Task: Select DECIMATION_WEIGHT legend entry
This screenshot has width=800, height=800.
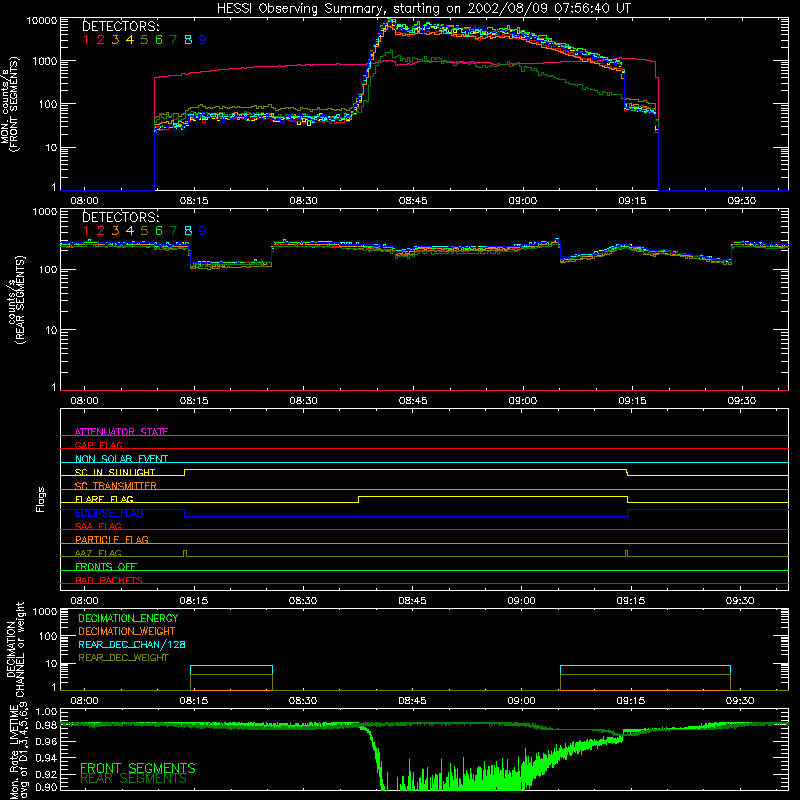Action: [127, 631]
